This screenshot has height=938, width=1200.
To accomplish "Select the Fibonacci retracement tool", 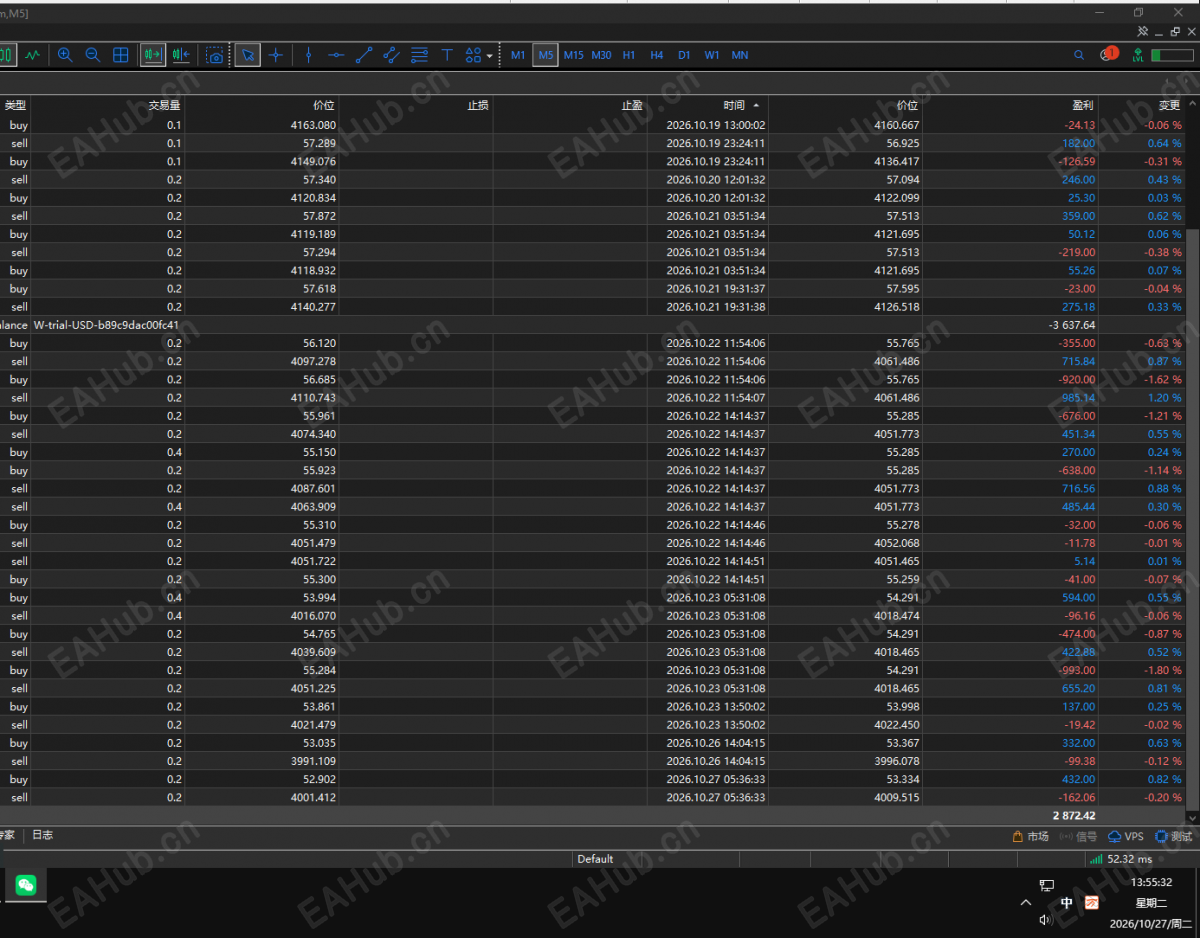I will [420, 55].
